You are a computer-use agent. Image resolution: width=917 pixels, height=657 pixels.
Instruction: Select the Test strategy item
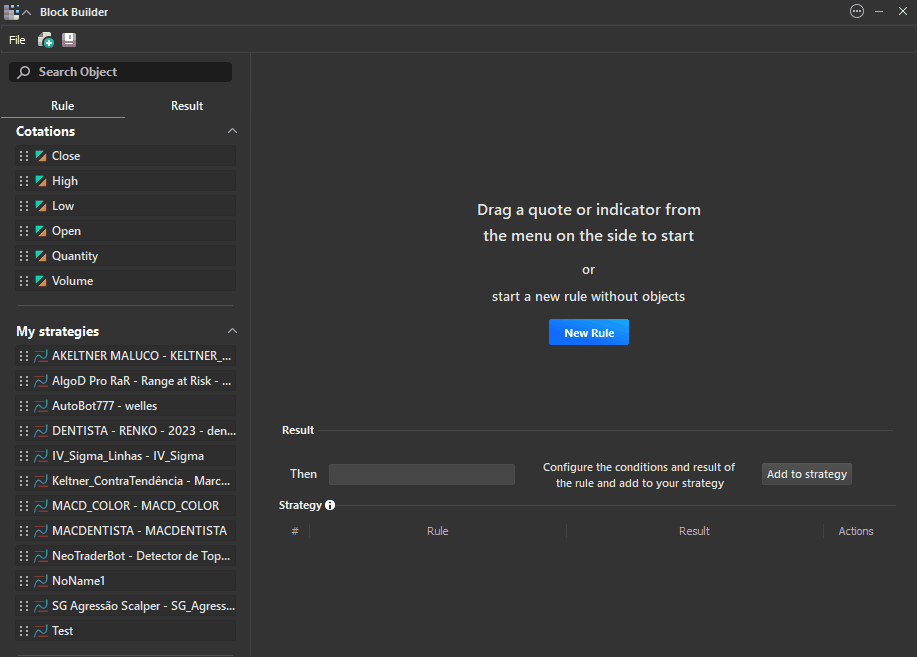coord(62,631)
